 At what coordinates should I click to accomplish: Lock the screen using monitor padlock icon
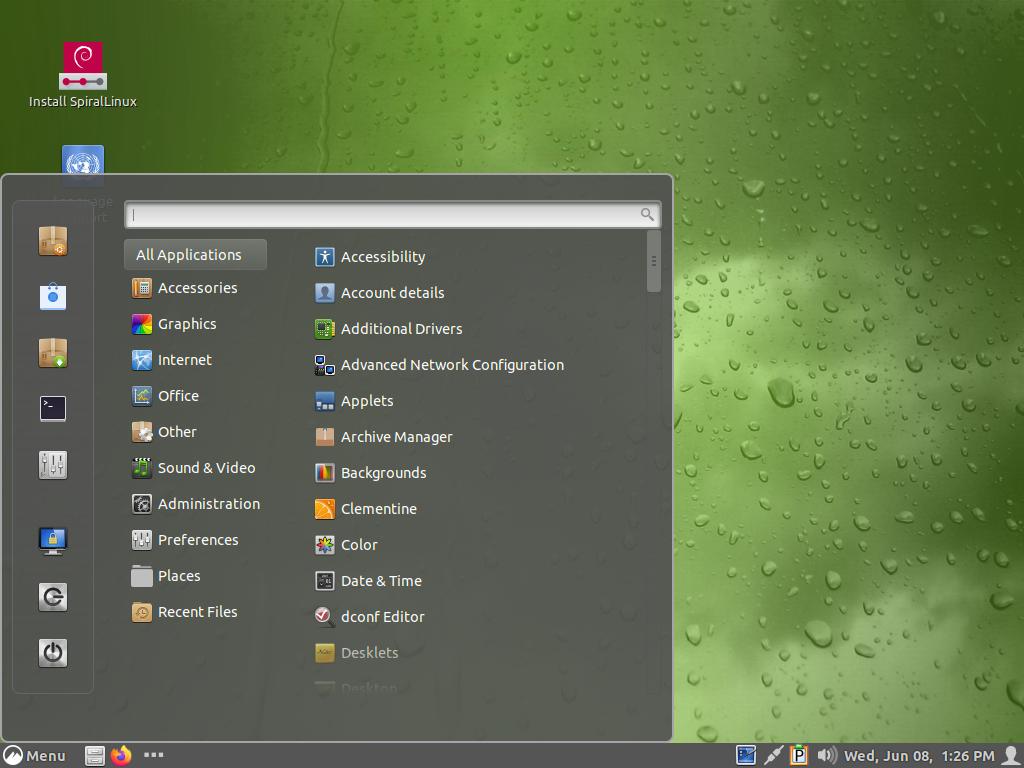(53, 541)
